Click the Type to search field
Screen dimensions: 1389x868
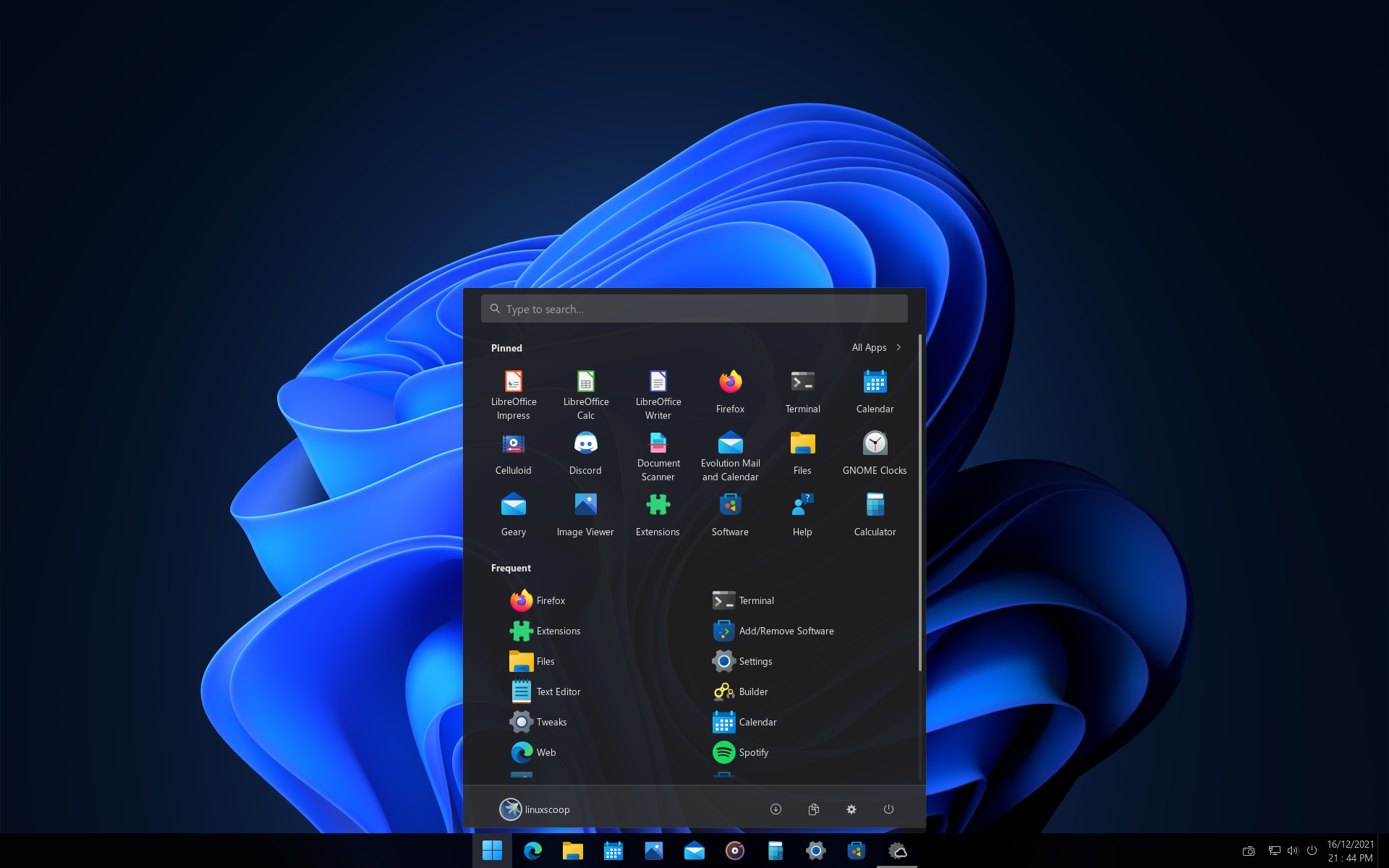point(694,309)
